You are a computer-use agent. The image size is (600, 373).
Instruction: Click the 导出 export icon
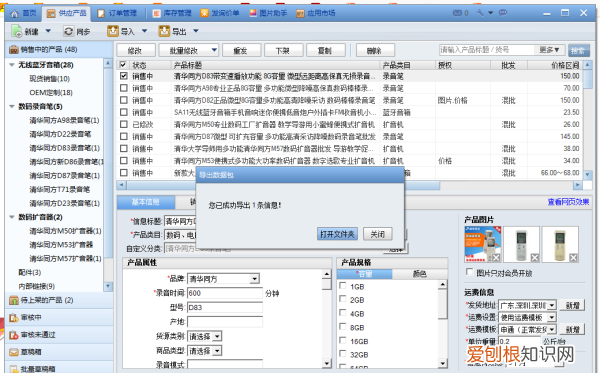(164, 31)
